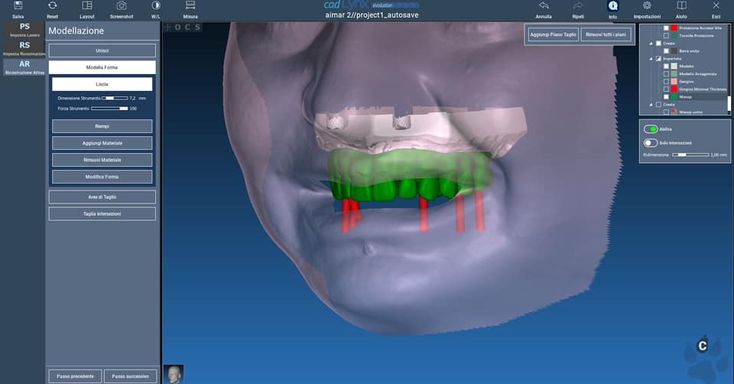Enable the Solo Intersezioni switch
734x384 pixels.
651,142
